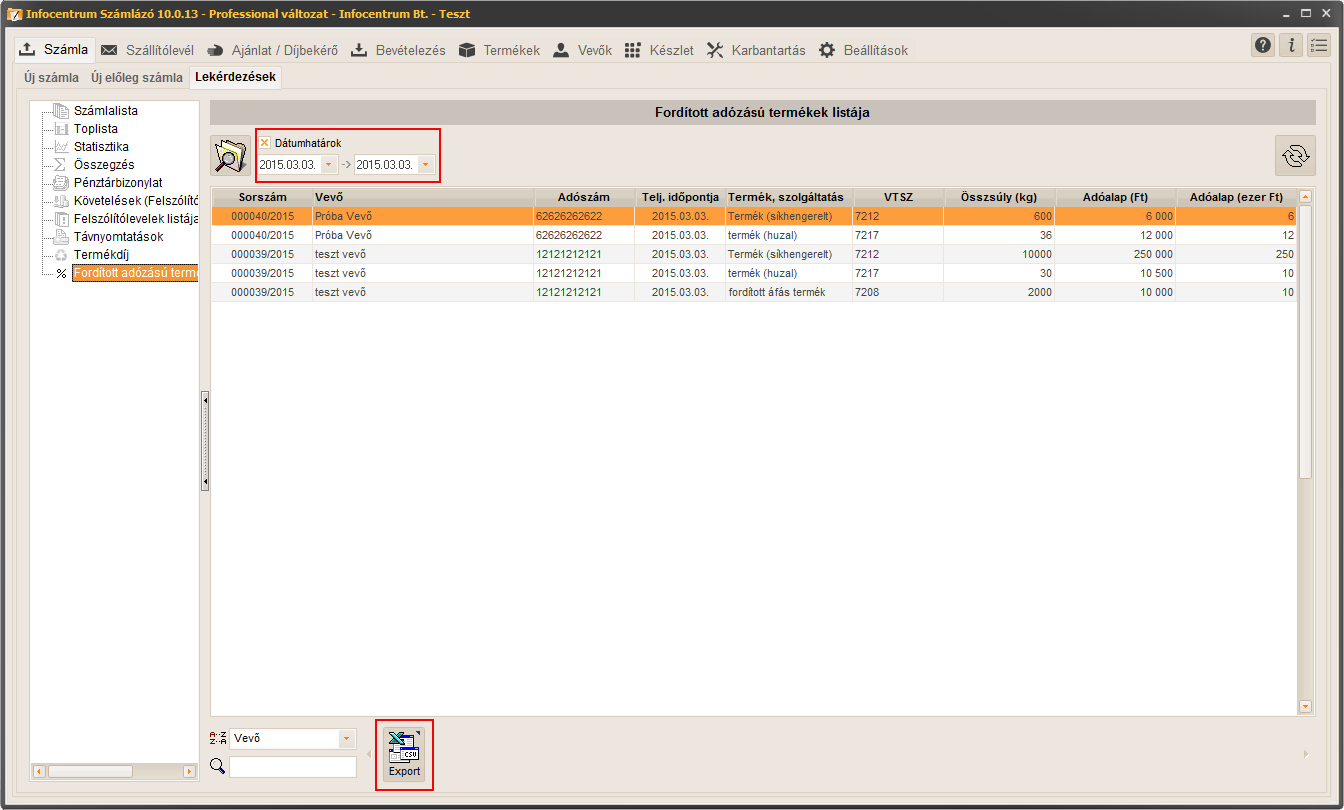Click the folder search query icon
Viewport: 1344px width, 810px height.
(x=231, y=156)
